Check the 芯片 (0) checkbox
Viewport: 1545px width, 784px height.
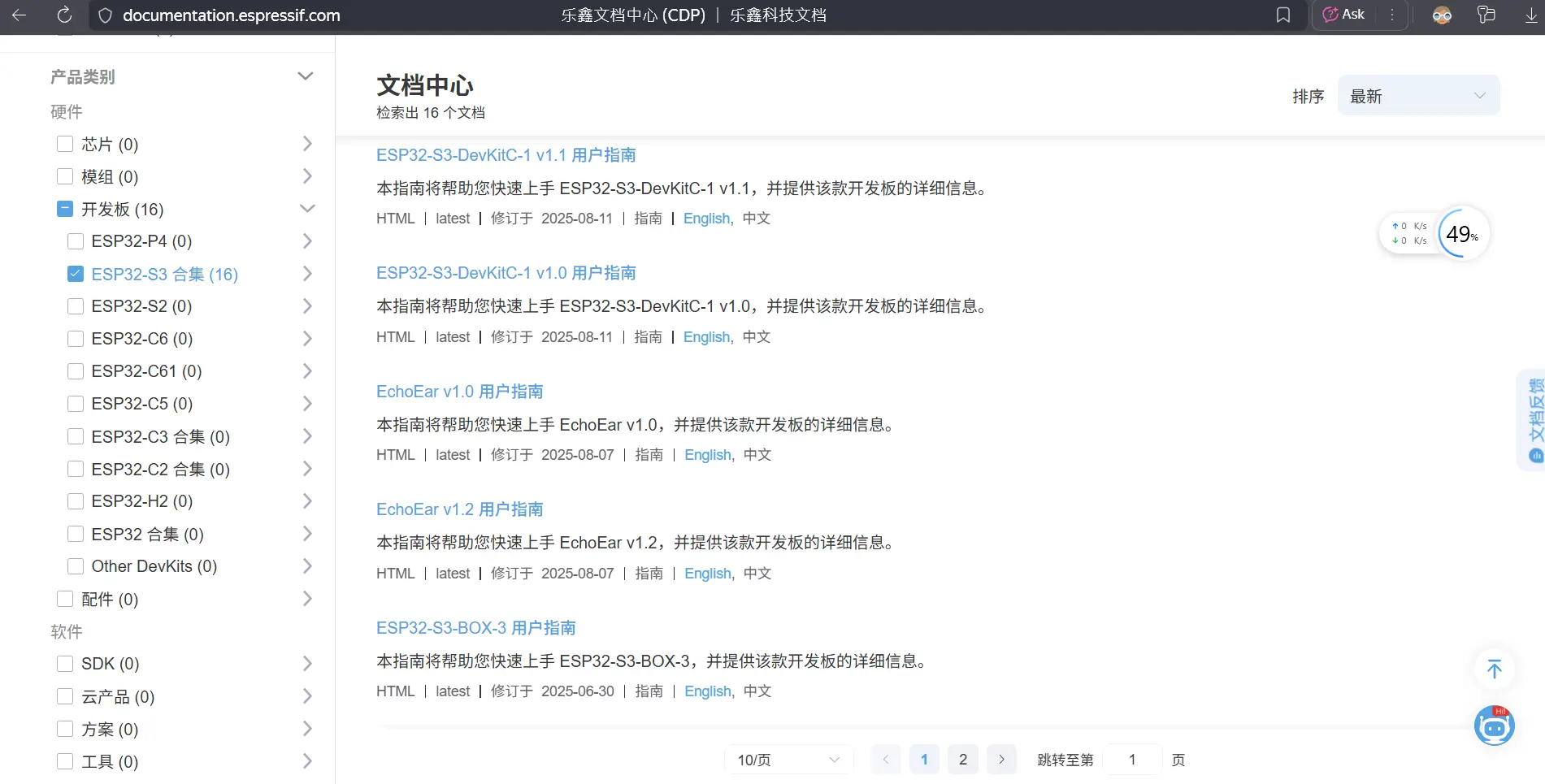pyautogui.click(x=65, y=144)
